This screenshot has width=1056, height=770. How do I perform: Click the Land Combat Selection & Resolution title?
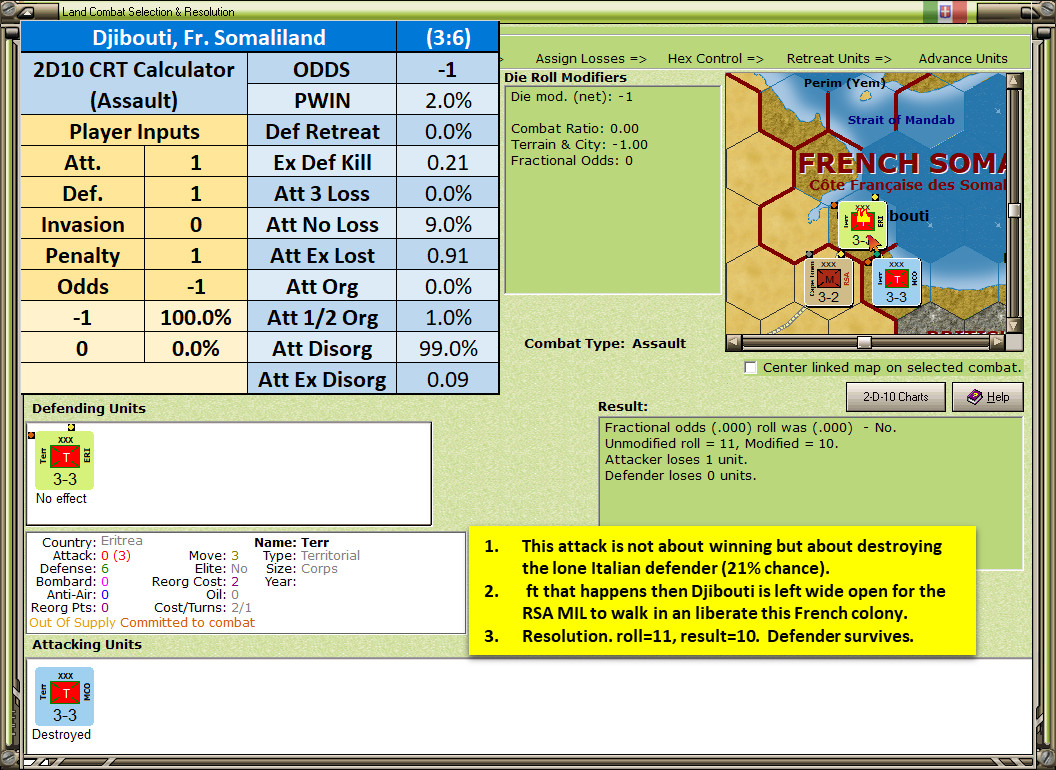[148, 11]
